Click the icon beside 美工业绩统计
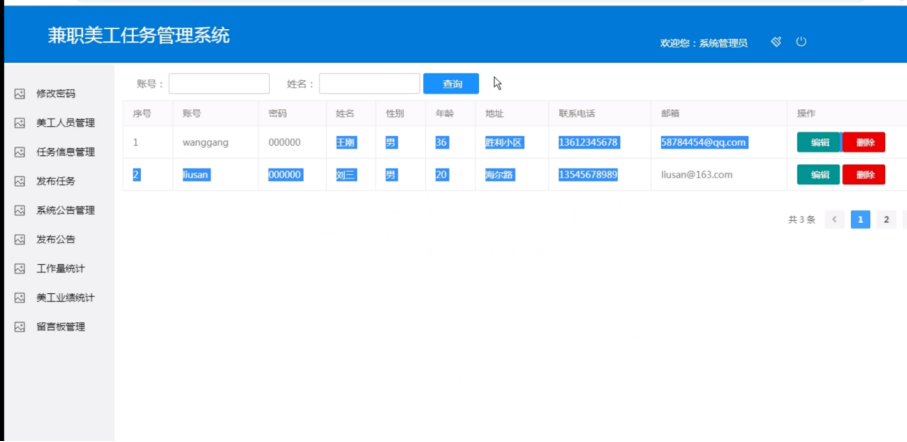 coord(20,298)
